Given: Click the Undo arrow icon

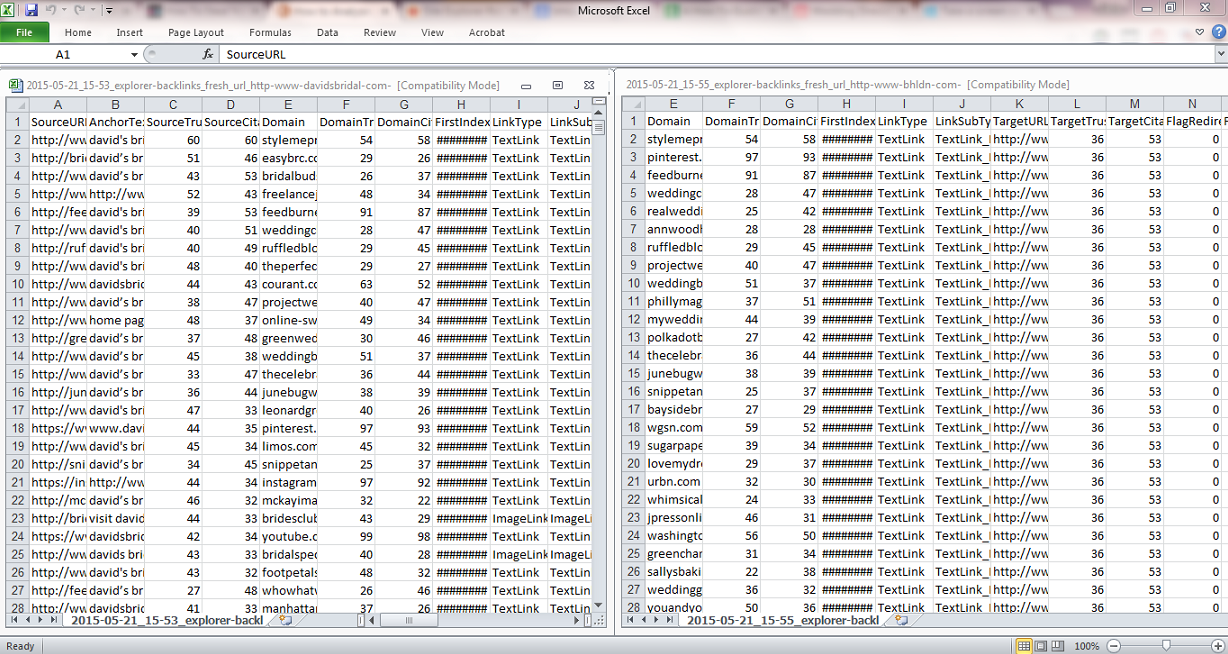Looking at the screenshot, I should (x=52, y=10).
